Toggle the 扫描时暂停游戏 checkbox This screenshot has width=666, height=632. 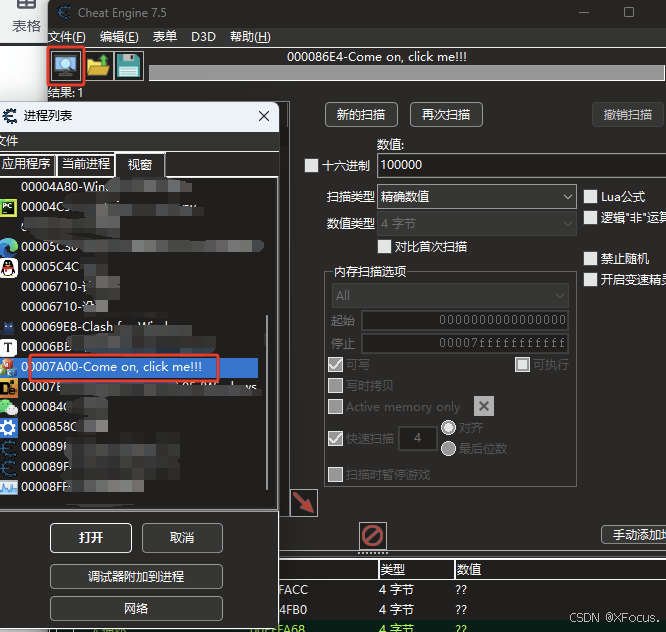(336, 474)
